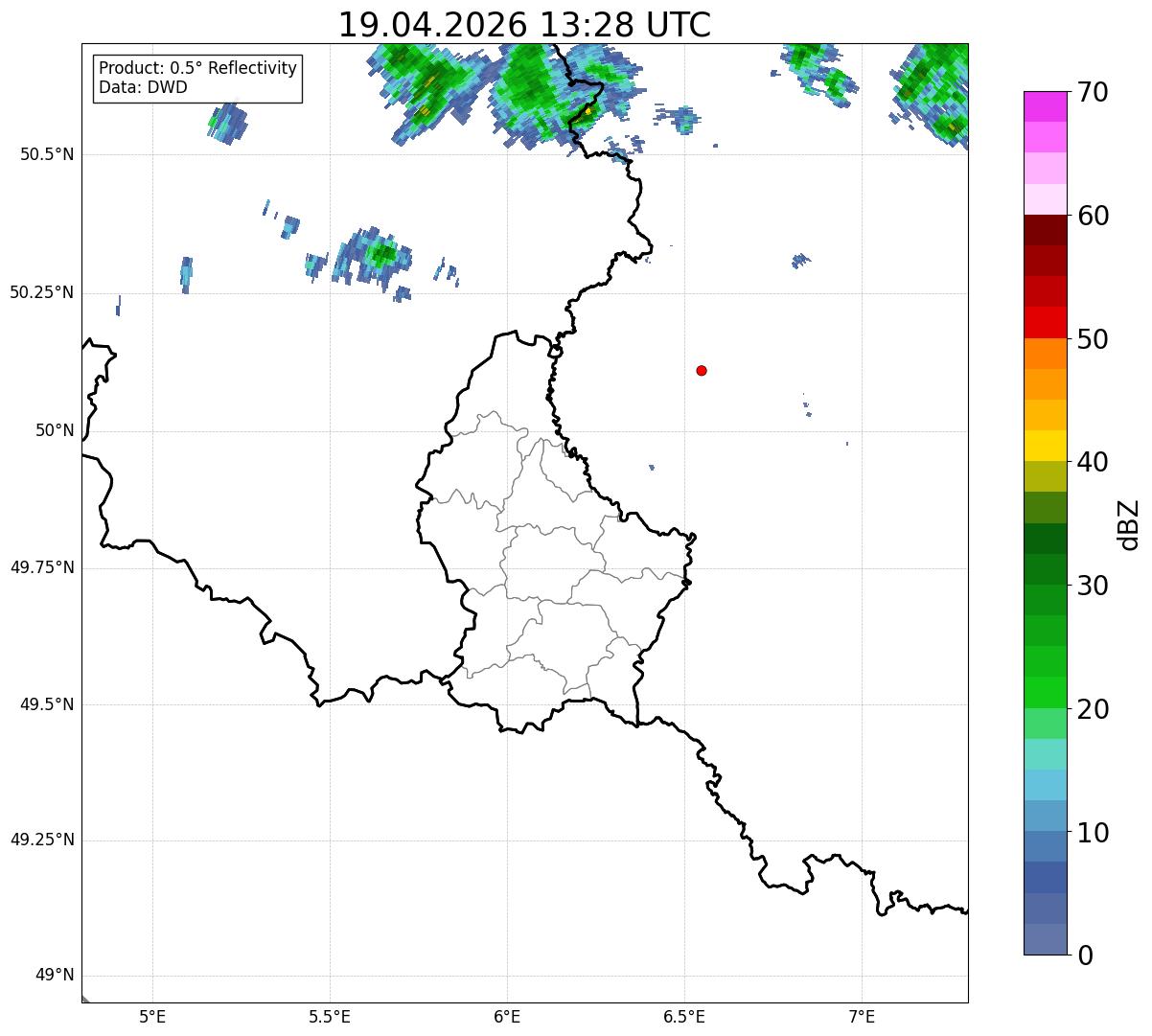
Task: Click the dBZ colorbar axis label
Action: pos(1129,524)
